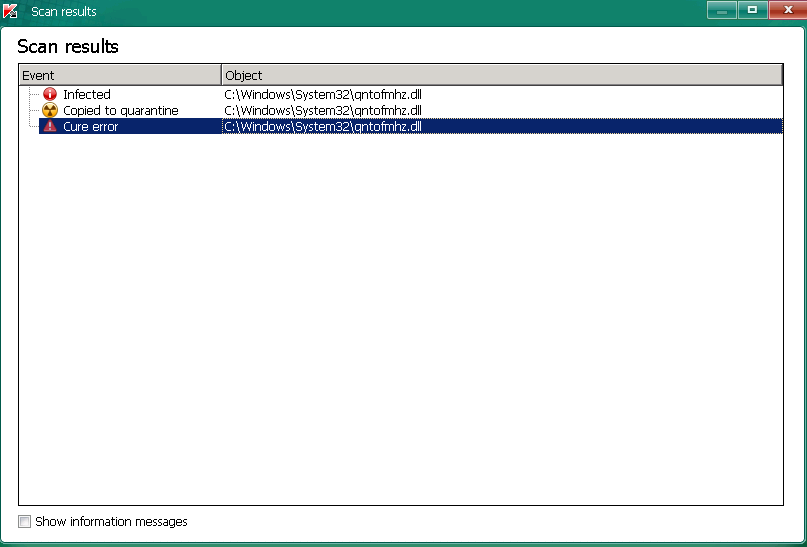The image size is (807, 547).
Task: Click empty space in the results list
Action: (400, 320)
